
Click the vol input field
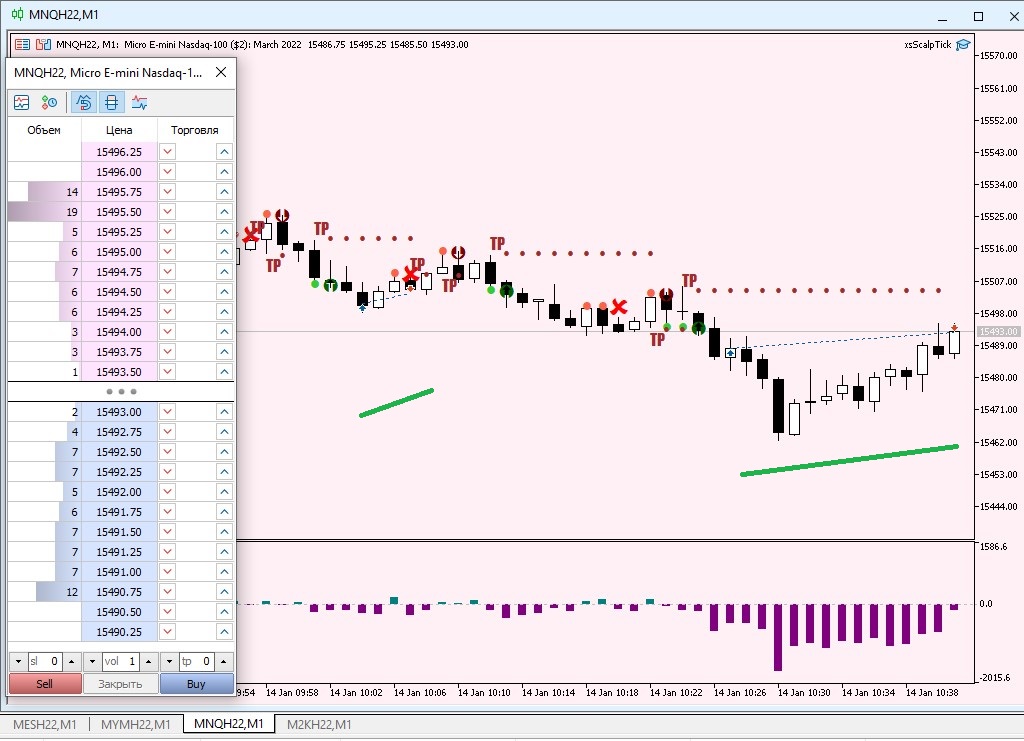coord(121,661)
